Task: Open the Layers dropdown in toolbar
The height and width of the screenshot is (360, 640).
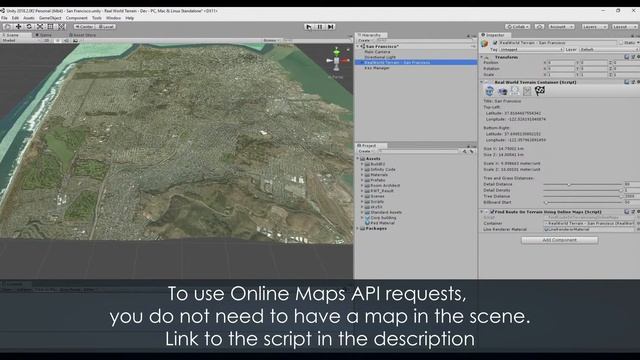Action: pos(594,27)
